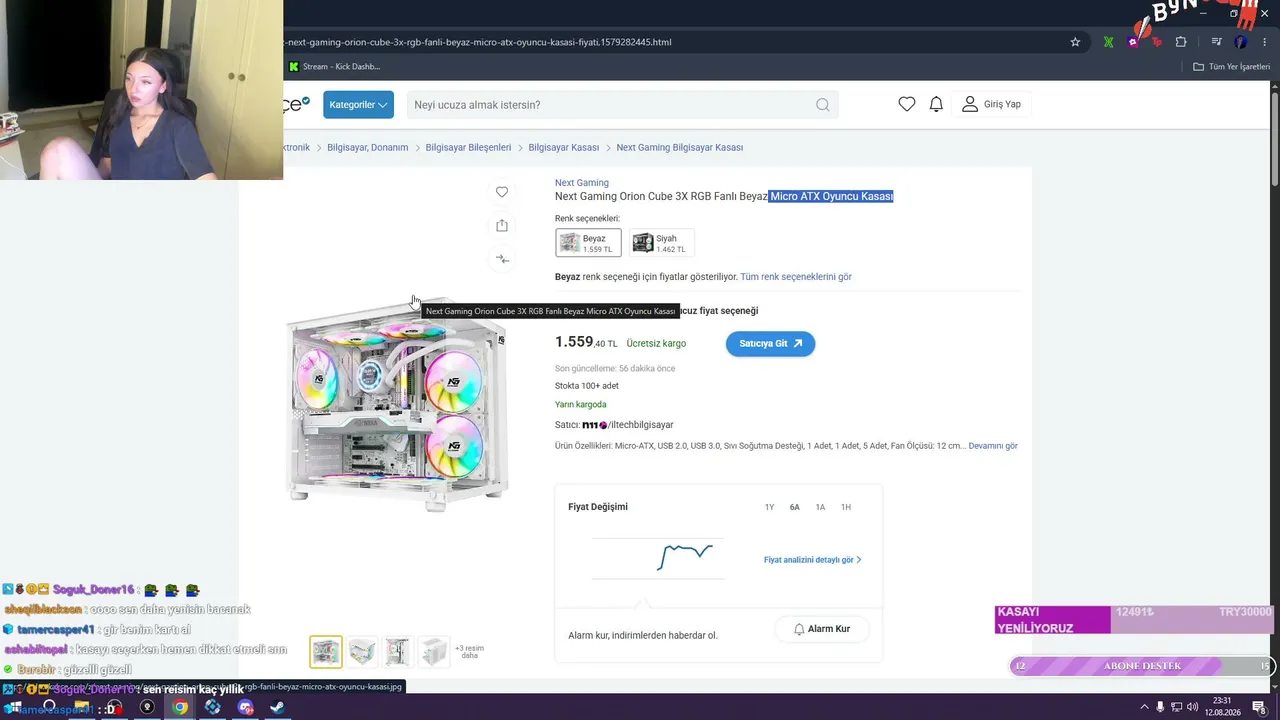Open notifications bell in the site header
The height and width of the screenshot is (720, 1280).
936,104
